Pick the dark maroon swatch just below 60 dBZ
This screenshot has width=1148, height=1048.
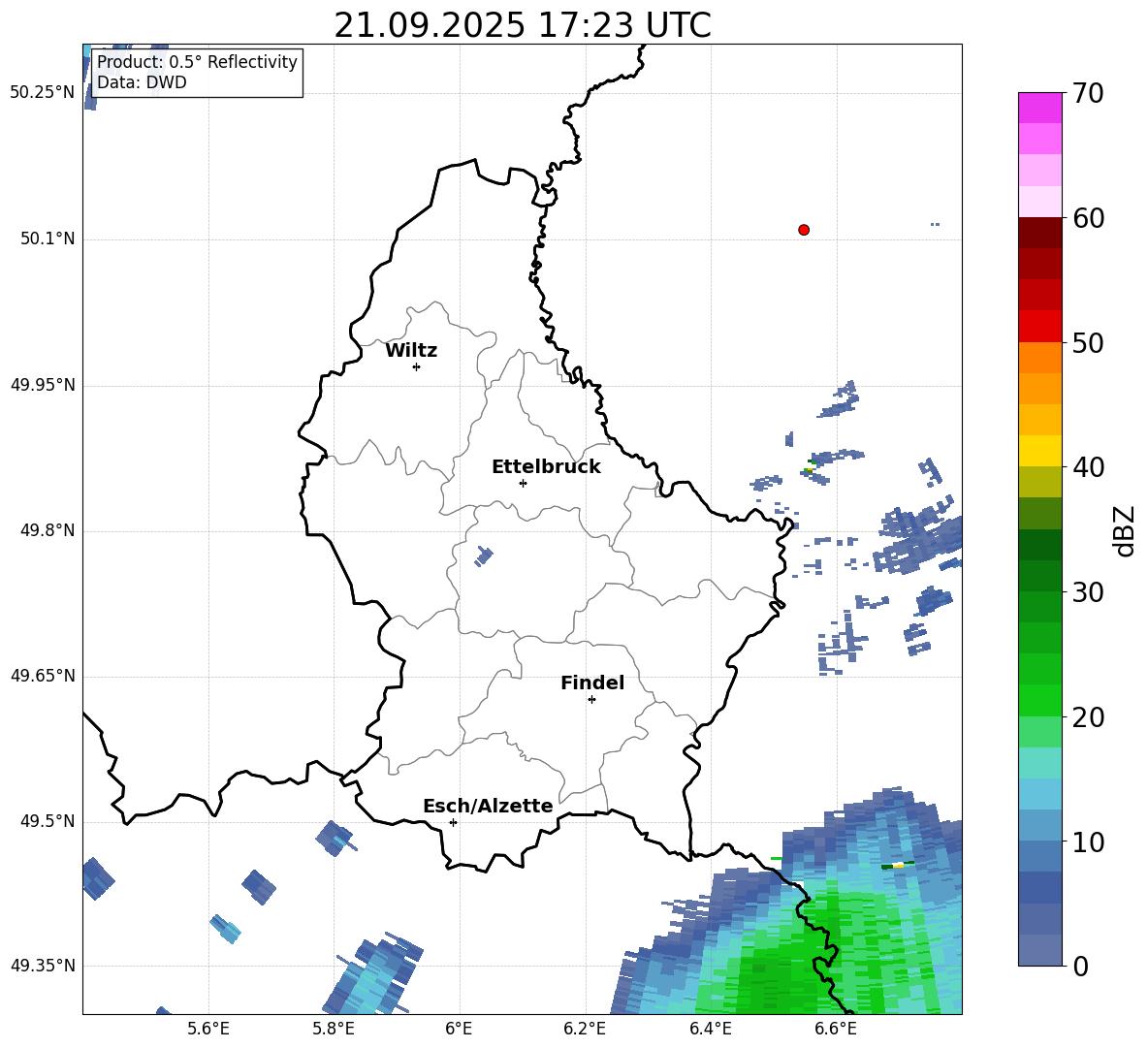coord(1039,233)
